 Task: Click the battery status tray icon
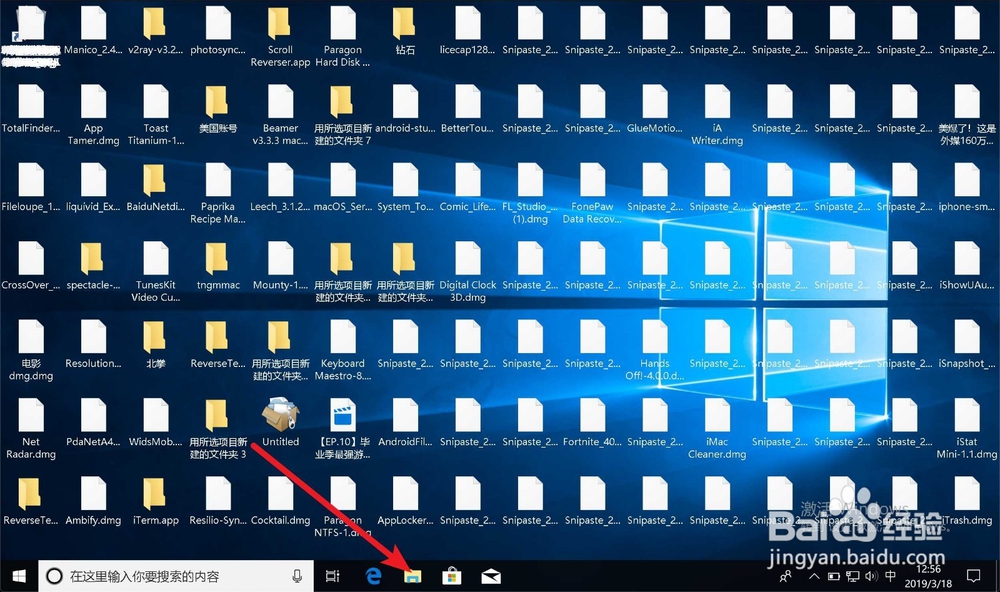[x=834, y=577]
